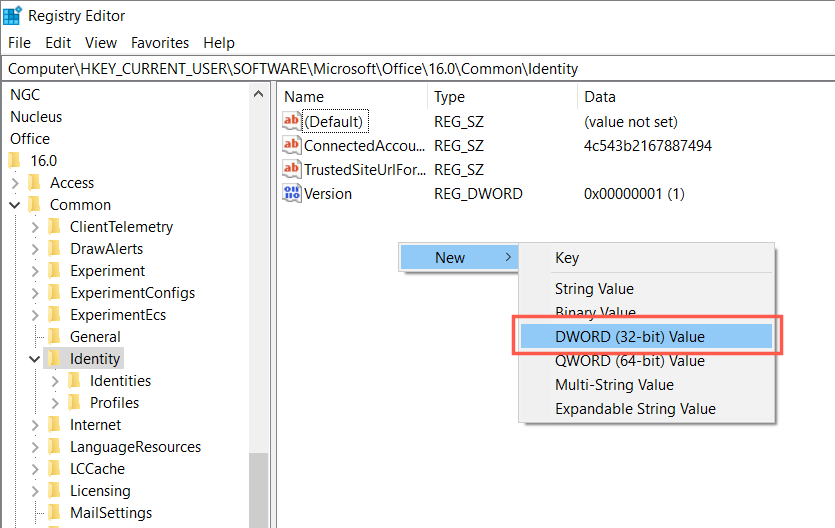Expand the Experiment key
The width and height of the screenshot is (835, 528).
35,271
